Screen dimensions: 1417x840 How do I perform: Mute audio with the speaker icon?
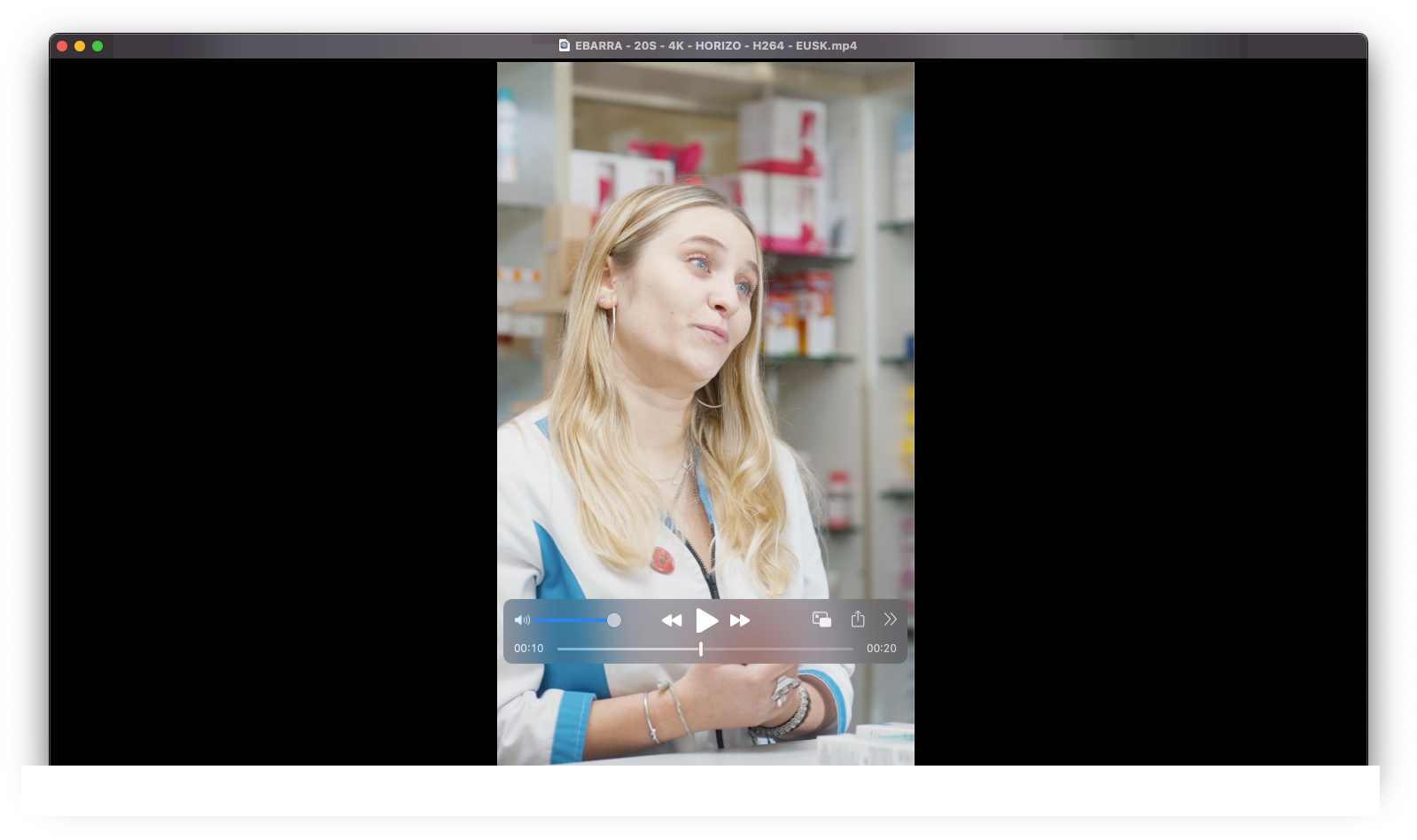click(522, 620)
